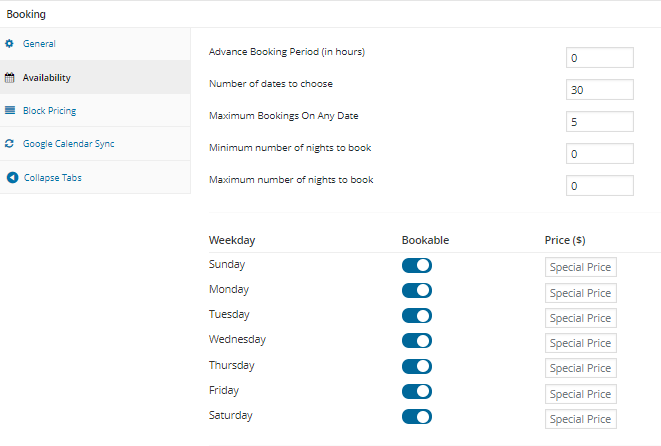Click the General tab gear icon
This screenshot has width=661, height=446.
coord(10,44)
